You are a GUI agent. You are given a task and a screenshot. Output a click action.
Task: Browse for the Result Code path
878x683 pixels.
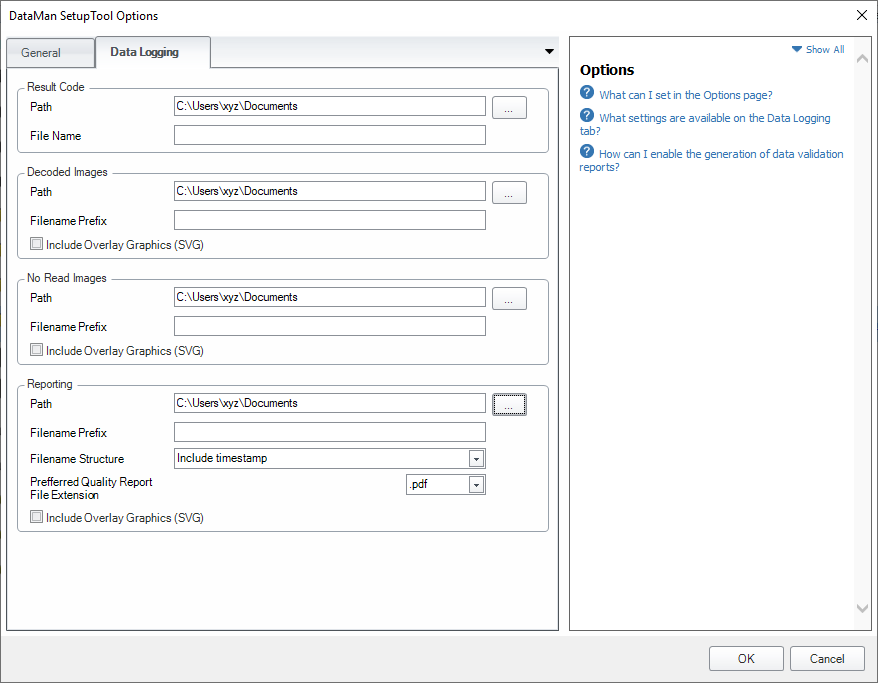pos(509,108)
